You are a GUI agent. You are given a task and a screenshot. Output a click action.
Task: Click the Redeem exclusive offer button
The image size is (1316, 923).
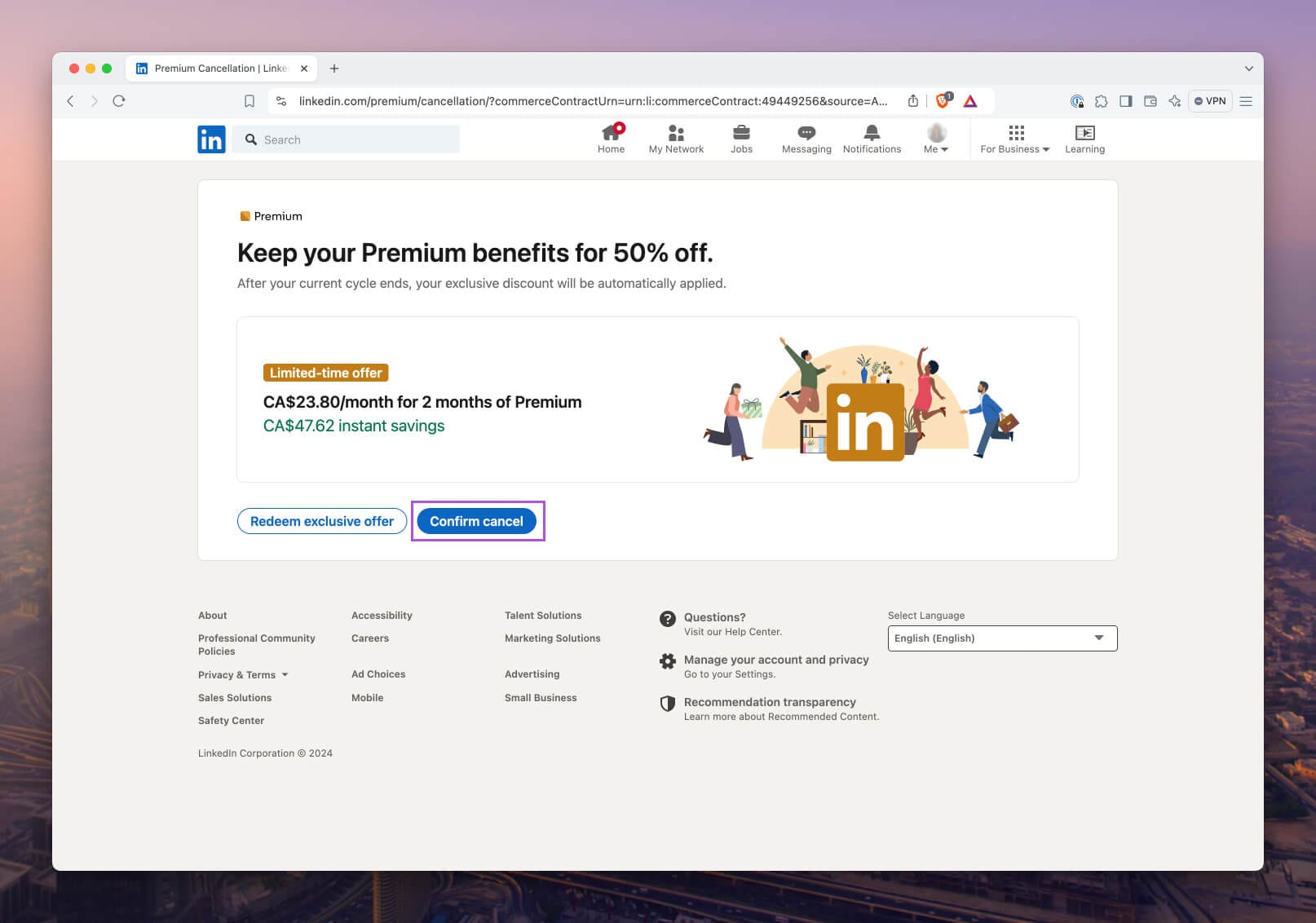coord(322,521)
